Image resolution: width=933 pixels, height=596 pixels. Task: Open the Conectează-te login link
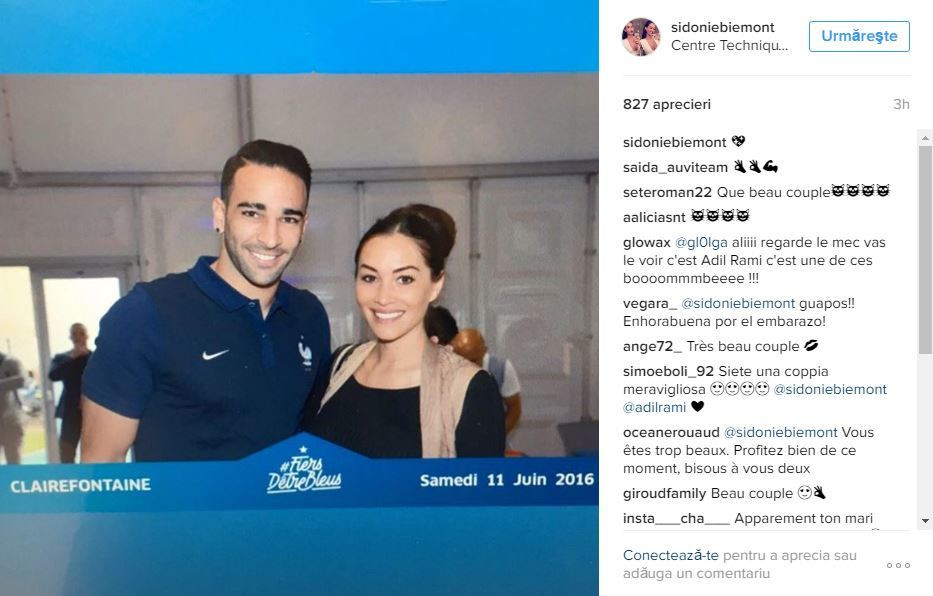tap(671, 555)
